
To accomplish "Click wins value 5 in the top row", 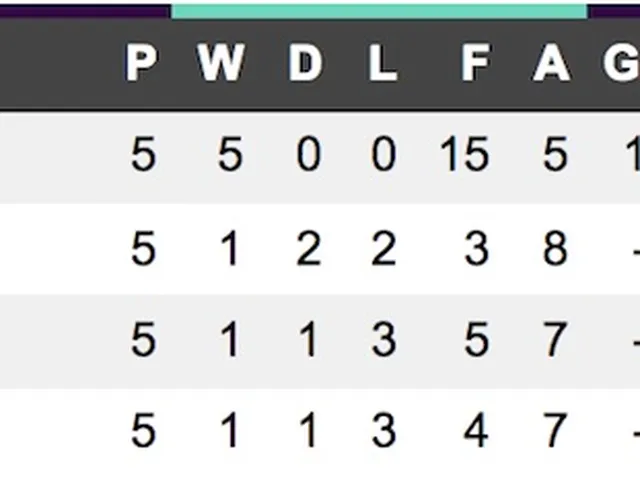I will [x=229, y=156].
